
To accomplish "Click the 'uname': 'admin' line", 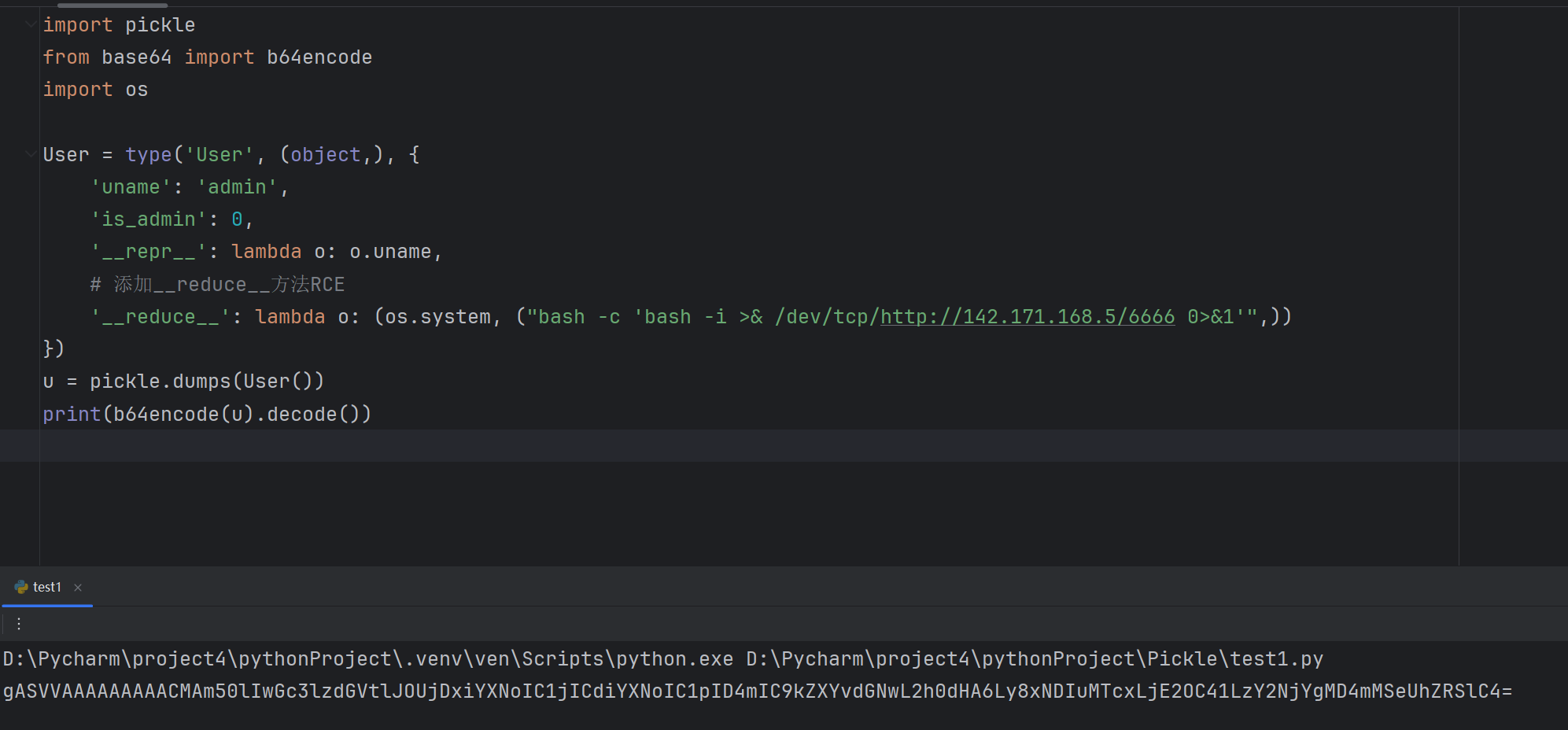I will pos(190,187).
